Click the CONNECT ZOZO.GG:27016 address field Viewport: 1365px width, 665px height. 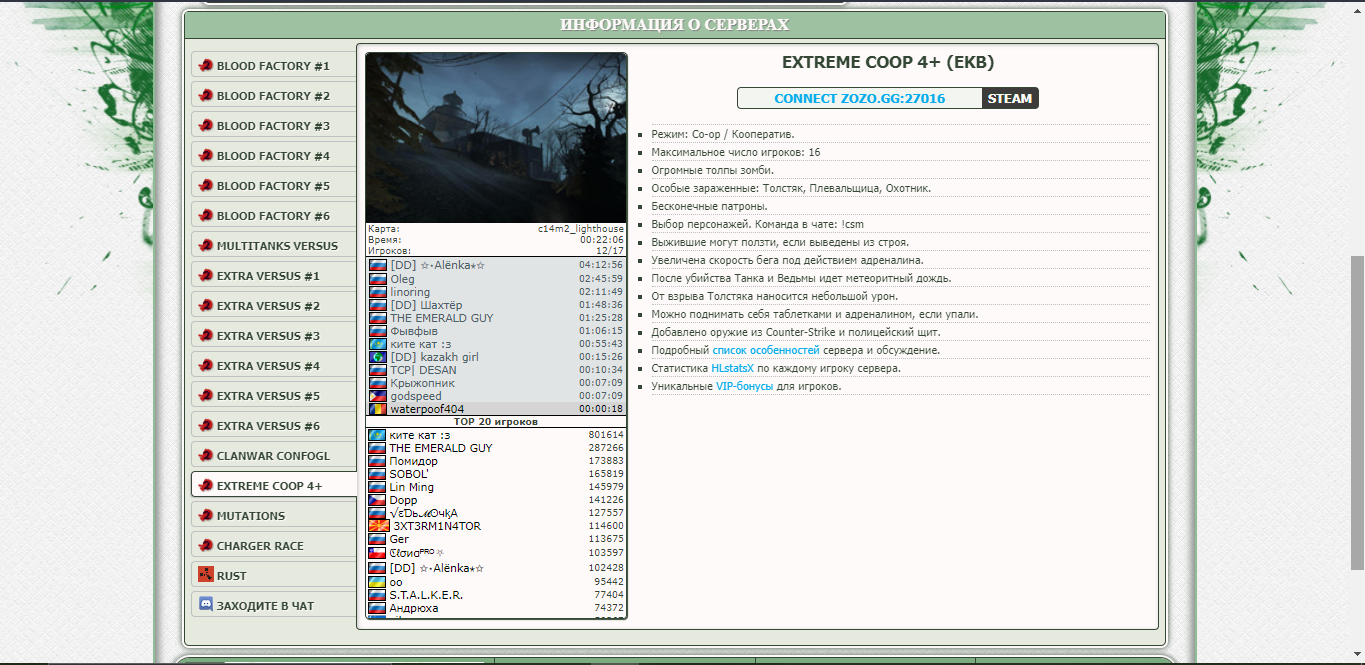(859, 98)
